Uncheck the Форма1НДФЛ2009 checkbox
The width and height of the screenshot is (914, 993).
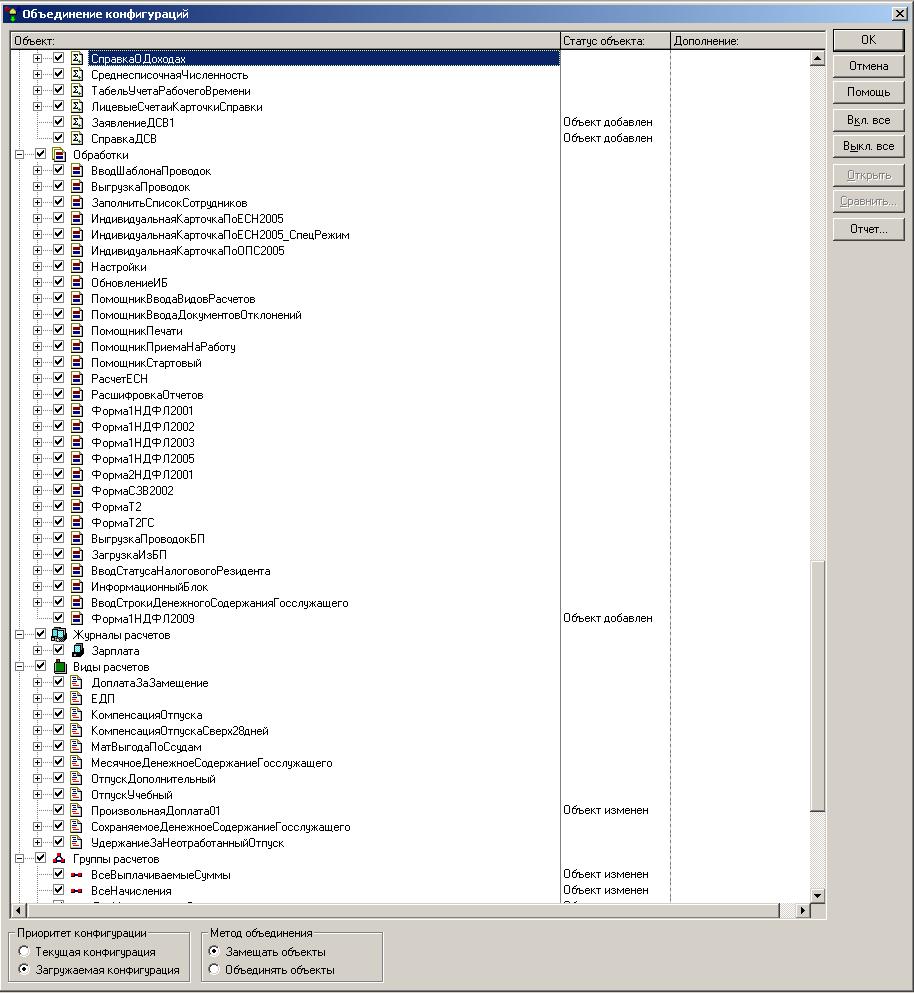[x=58, y=619]
